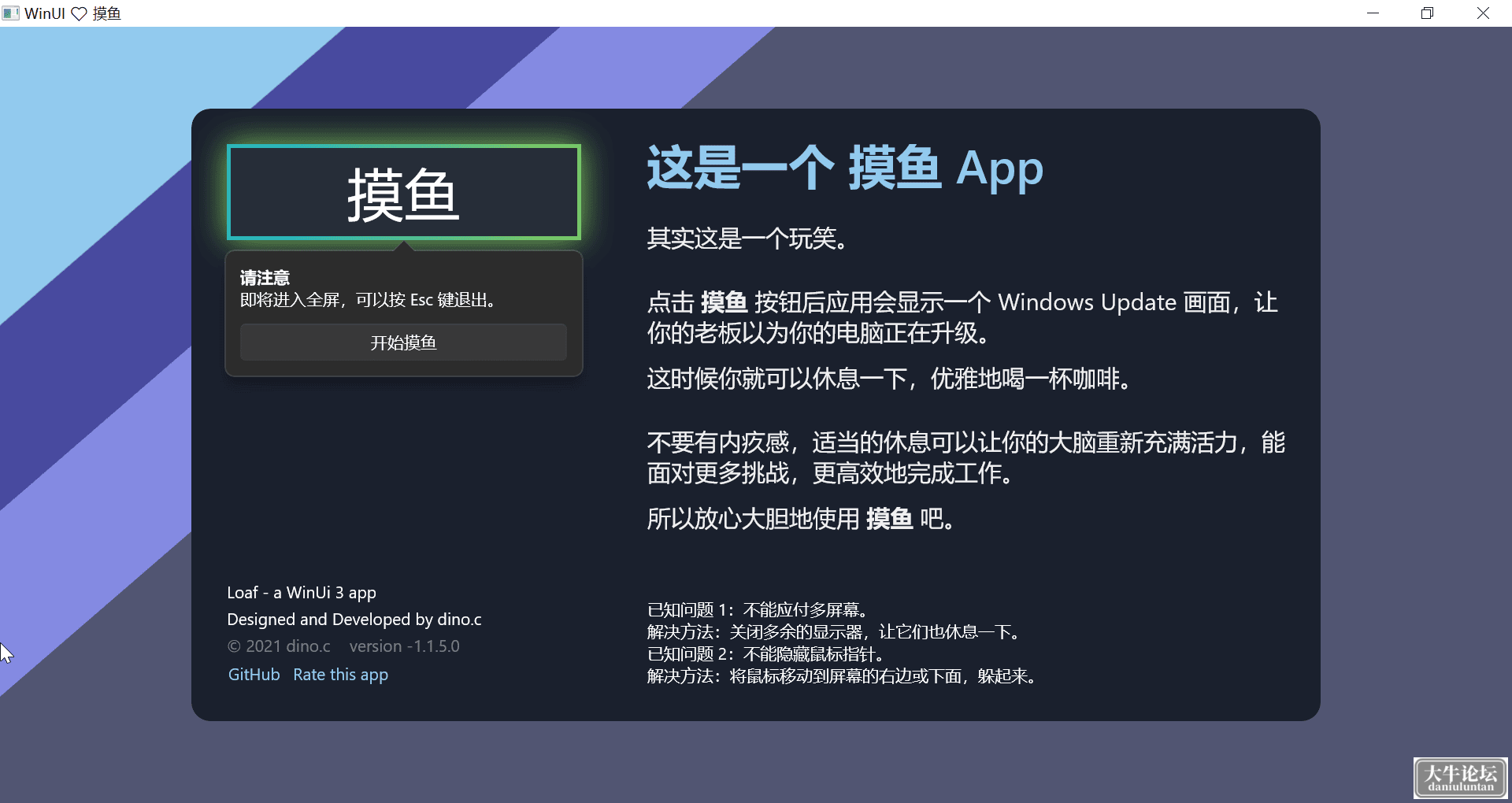This screenshot has width=1512, height=803.
Task: Click the 这是一个 摸鱼 App heading
Action: tap(845, 168)
